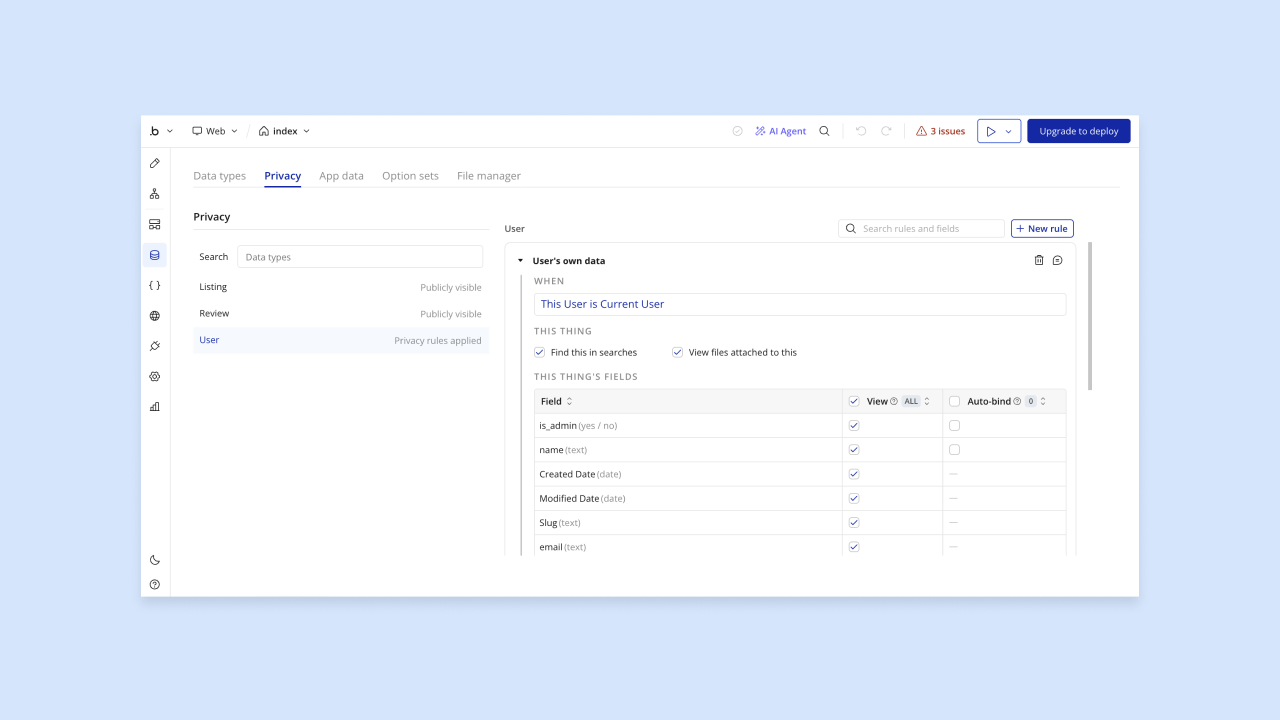Select the Listing data type
The height and width of the screenshot is (720, 1280).
[x=341, y=287]
